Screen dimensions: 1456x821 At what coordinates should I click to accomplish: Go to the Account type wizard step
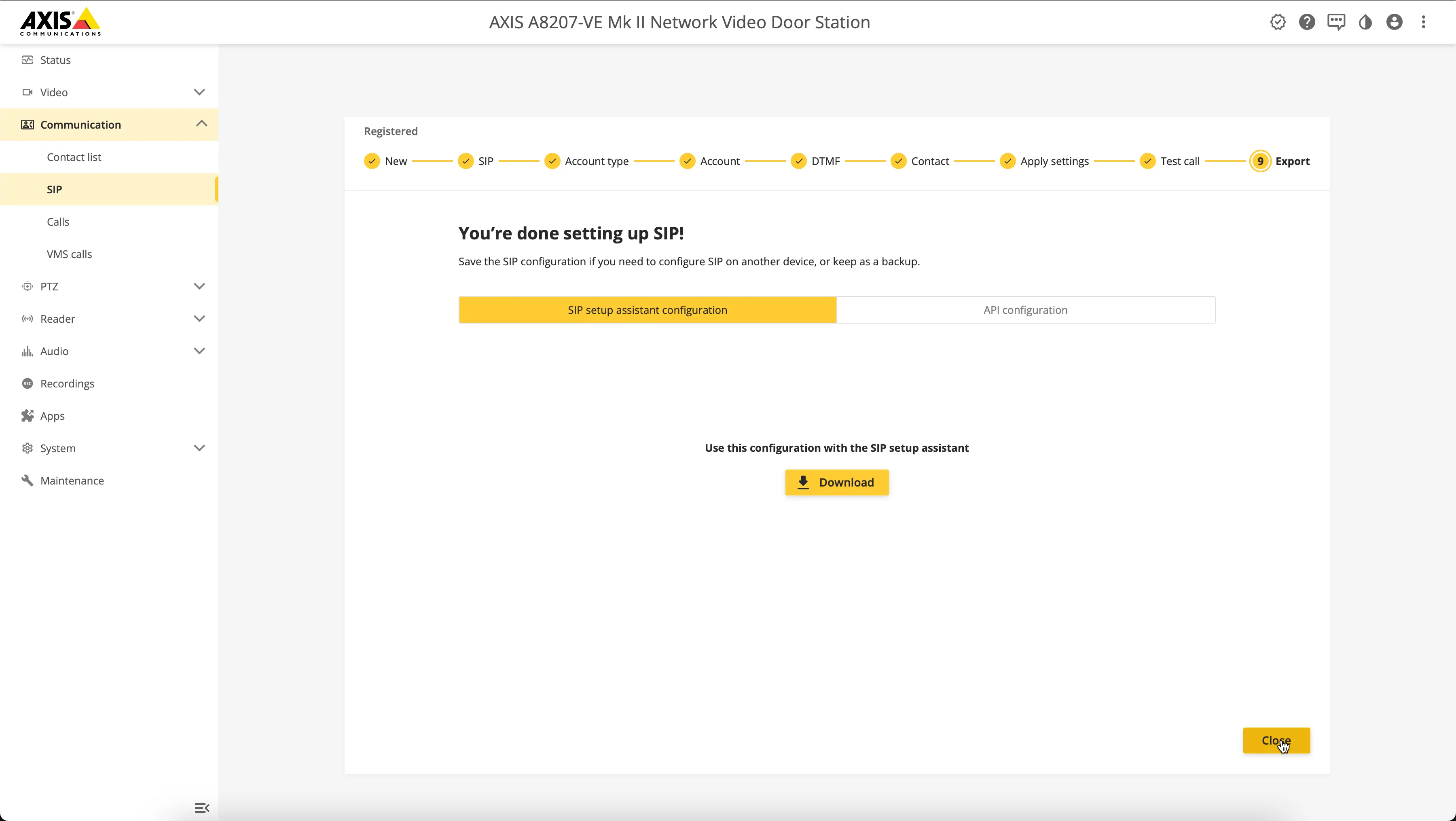click(587, 161)
